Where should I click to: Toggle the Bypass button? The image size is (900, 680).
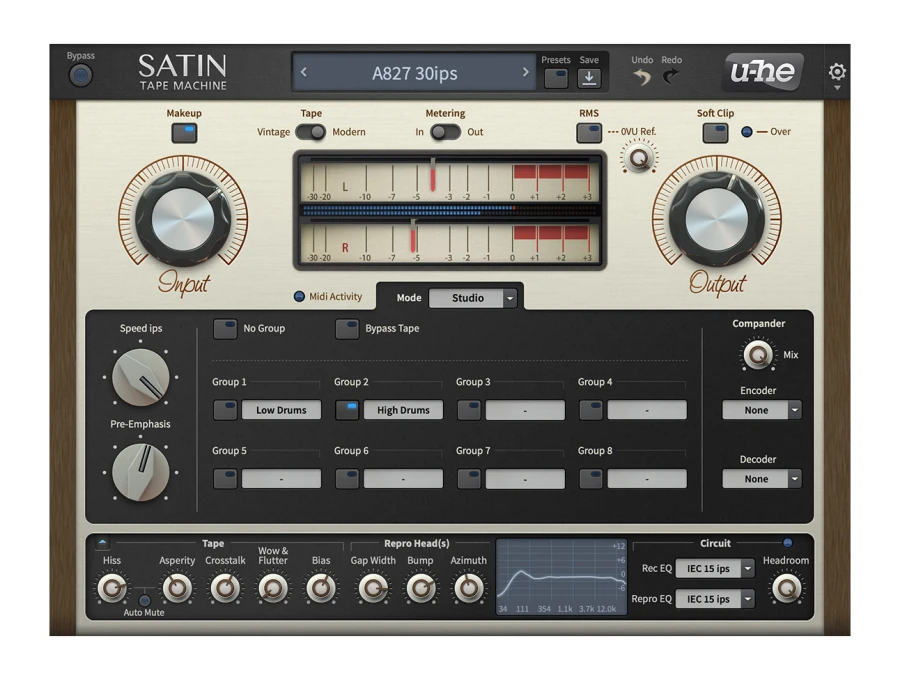(x=80, y=75)
